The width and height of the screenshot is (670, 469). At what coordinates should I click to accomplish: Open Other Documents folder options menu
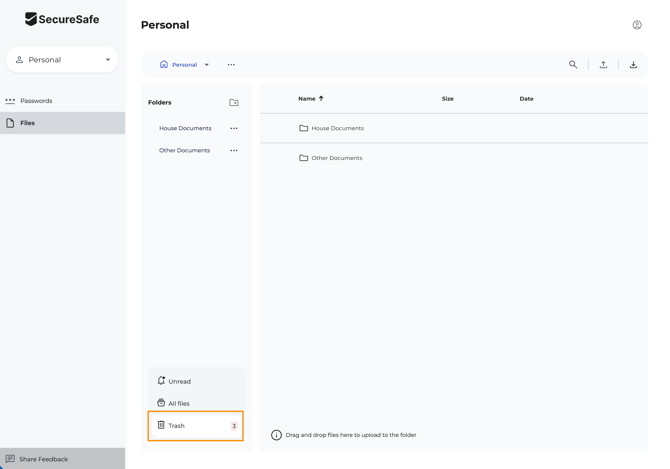234,151
